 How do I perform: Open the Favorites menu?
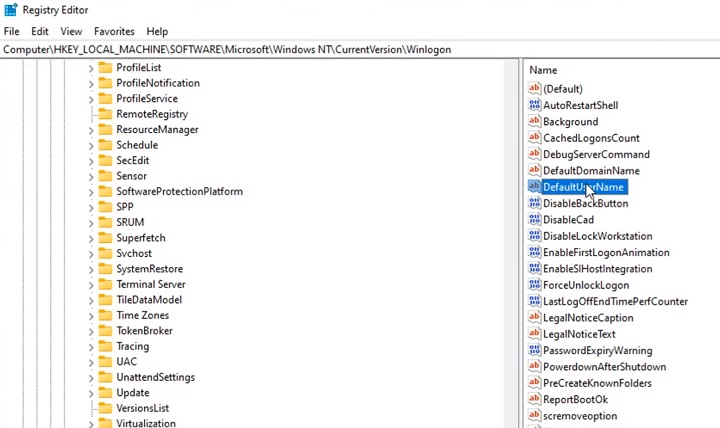(114, 31)
